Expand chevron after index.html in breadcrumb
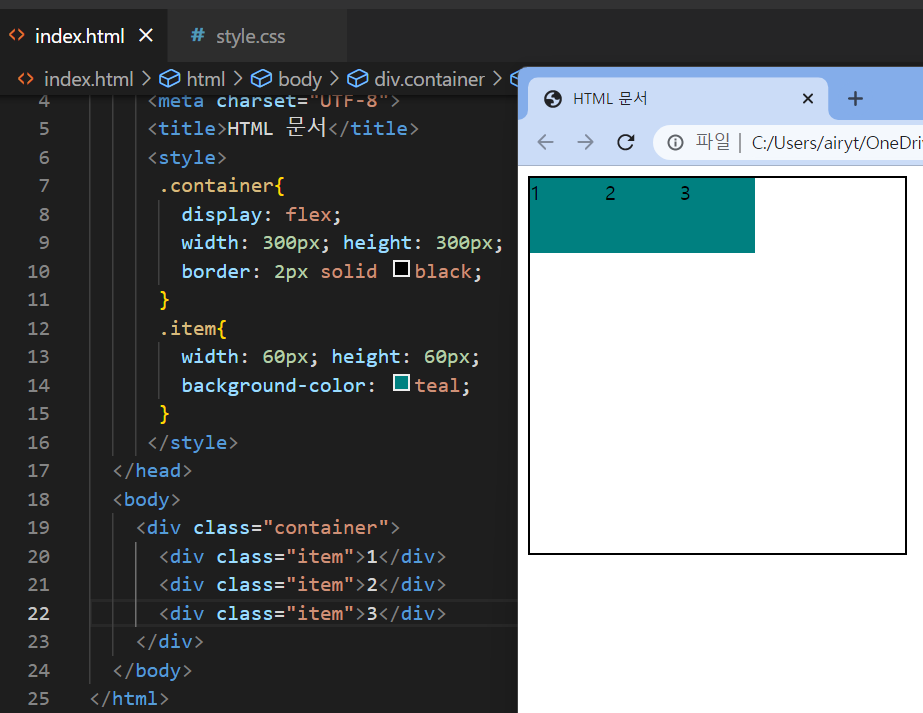 [x=147, y=78]
